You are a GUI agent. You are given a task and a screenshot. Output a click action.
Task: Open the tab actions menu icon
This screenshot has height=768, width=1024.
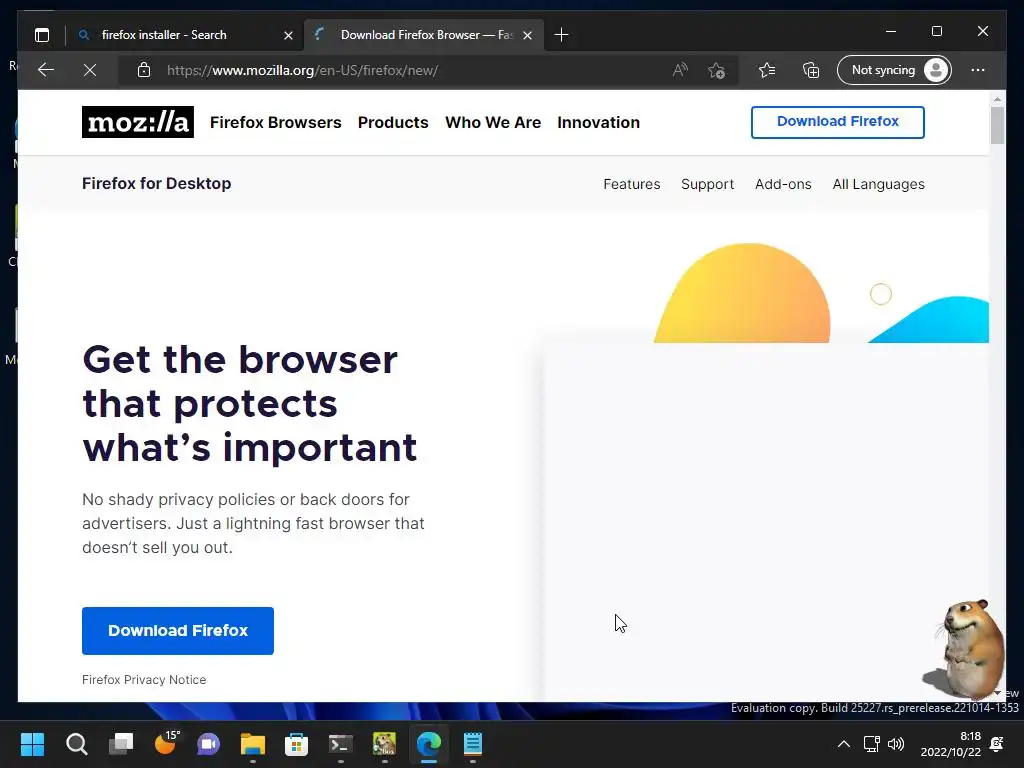click(42, 35)
